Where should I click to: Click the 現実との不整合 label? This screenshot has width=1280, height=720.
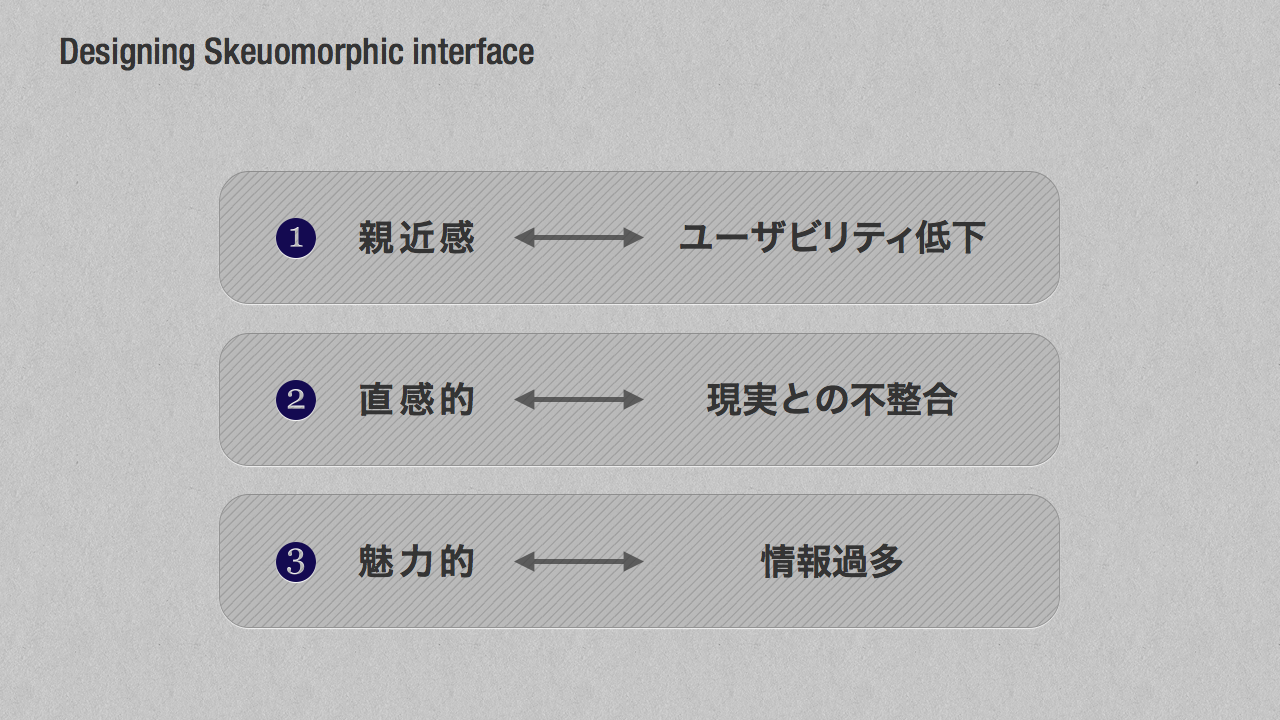(x=832, y=400)
